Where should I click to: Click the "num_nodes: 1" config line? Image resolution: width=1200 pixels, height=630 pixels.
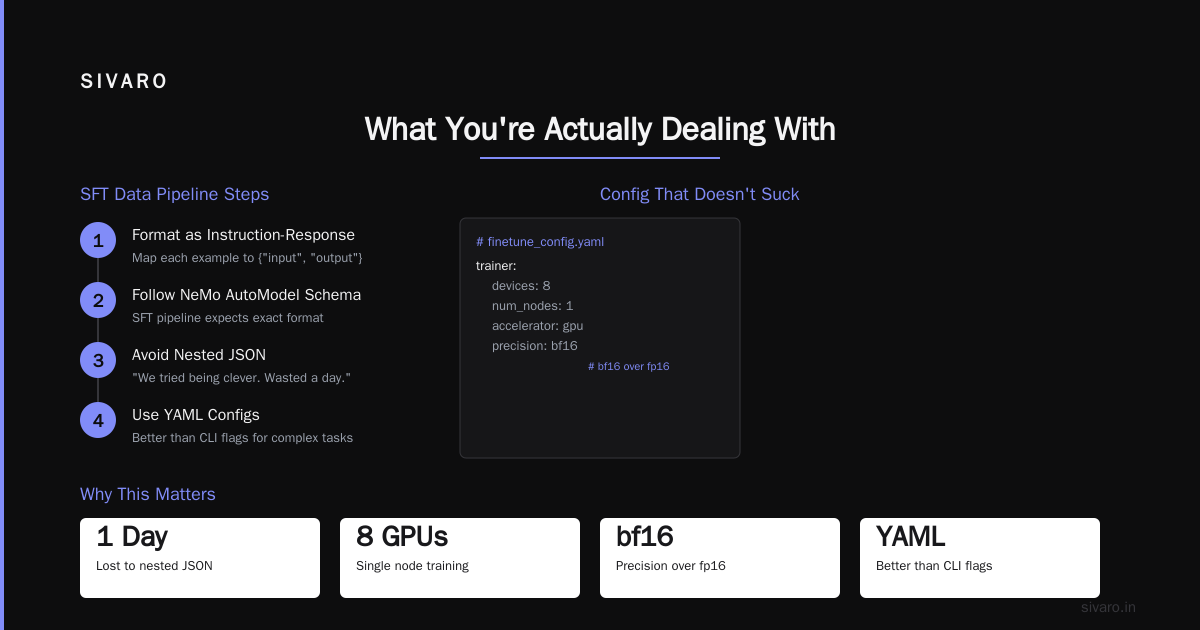[x=532, y=306]
